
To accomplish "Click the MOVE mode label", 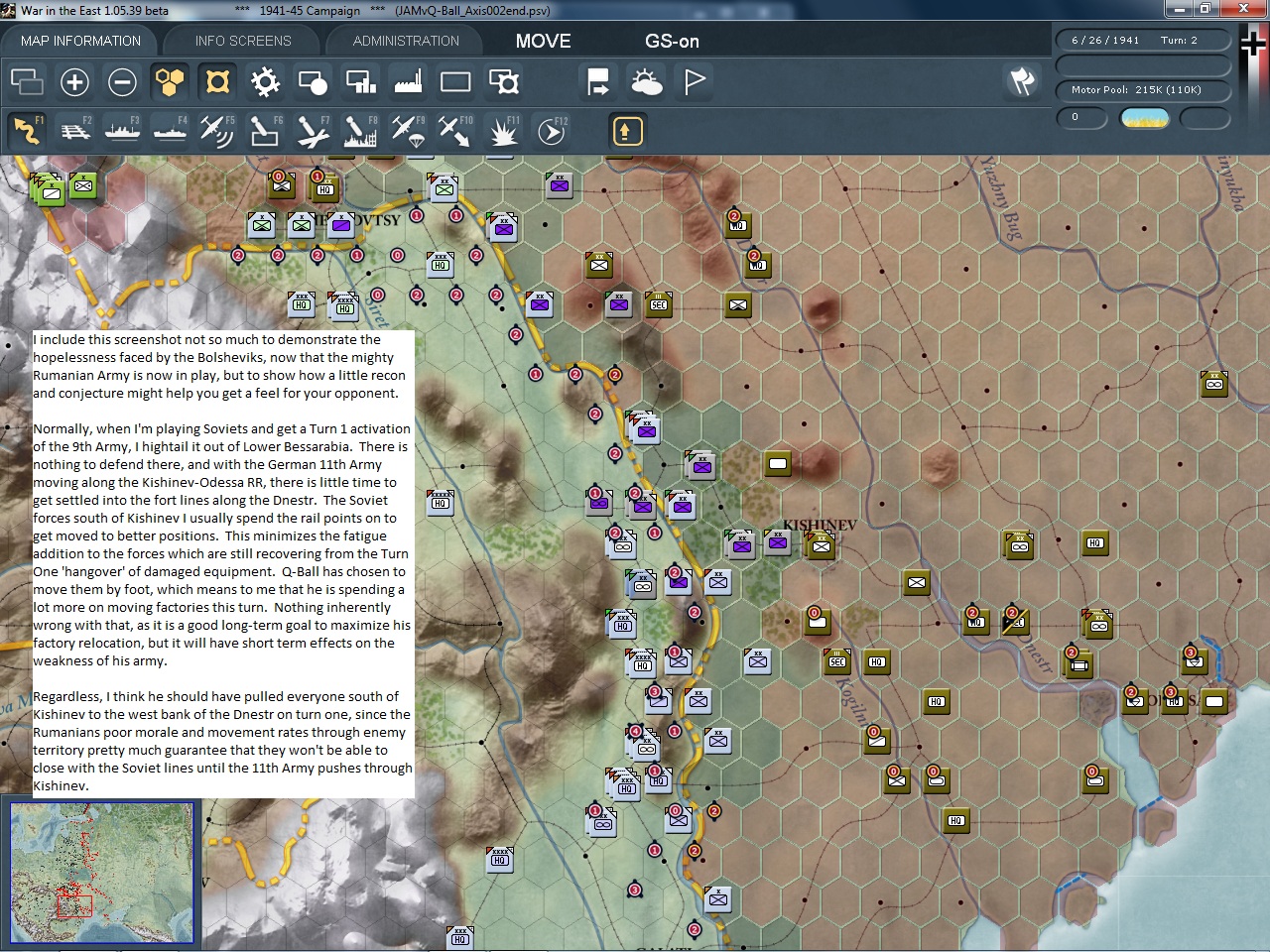I will 543,42.
